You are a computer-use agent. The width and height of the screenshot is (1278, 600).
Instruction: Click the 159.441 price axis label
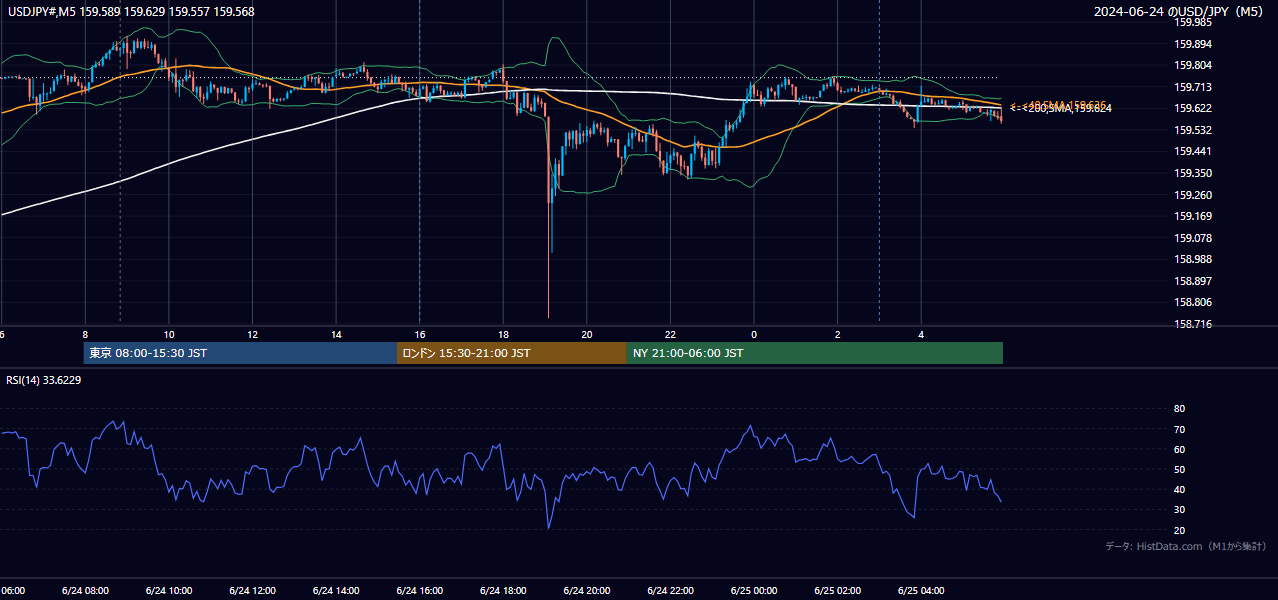(x=1193, y=151)
